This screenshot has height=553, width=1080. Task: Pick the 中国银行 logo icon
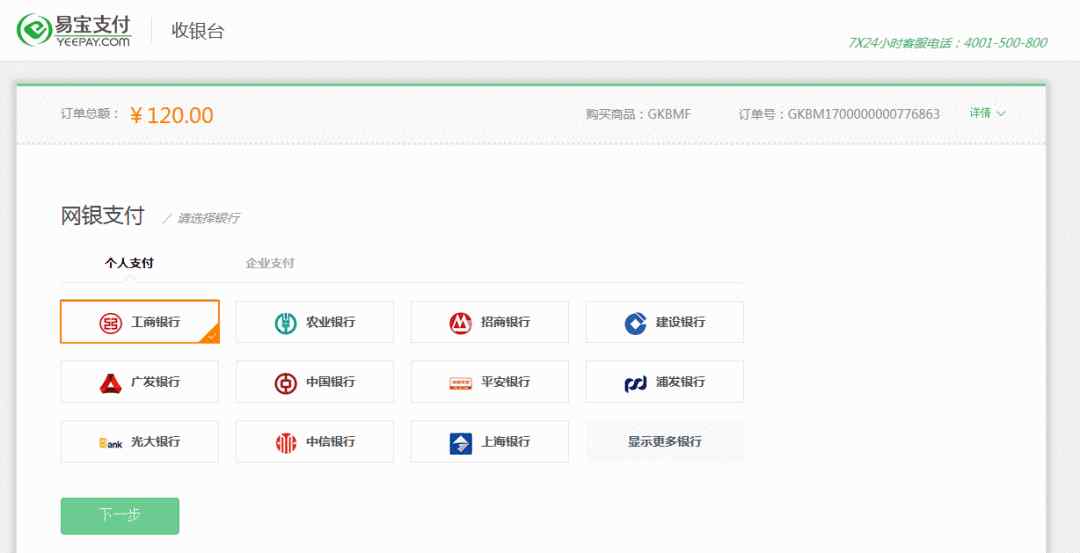[x=286, y=383]
